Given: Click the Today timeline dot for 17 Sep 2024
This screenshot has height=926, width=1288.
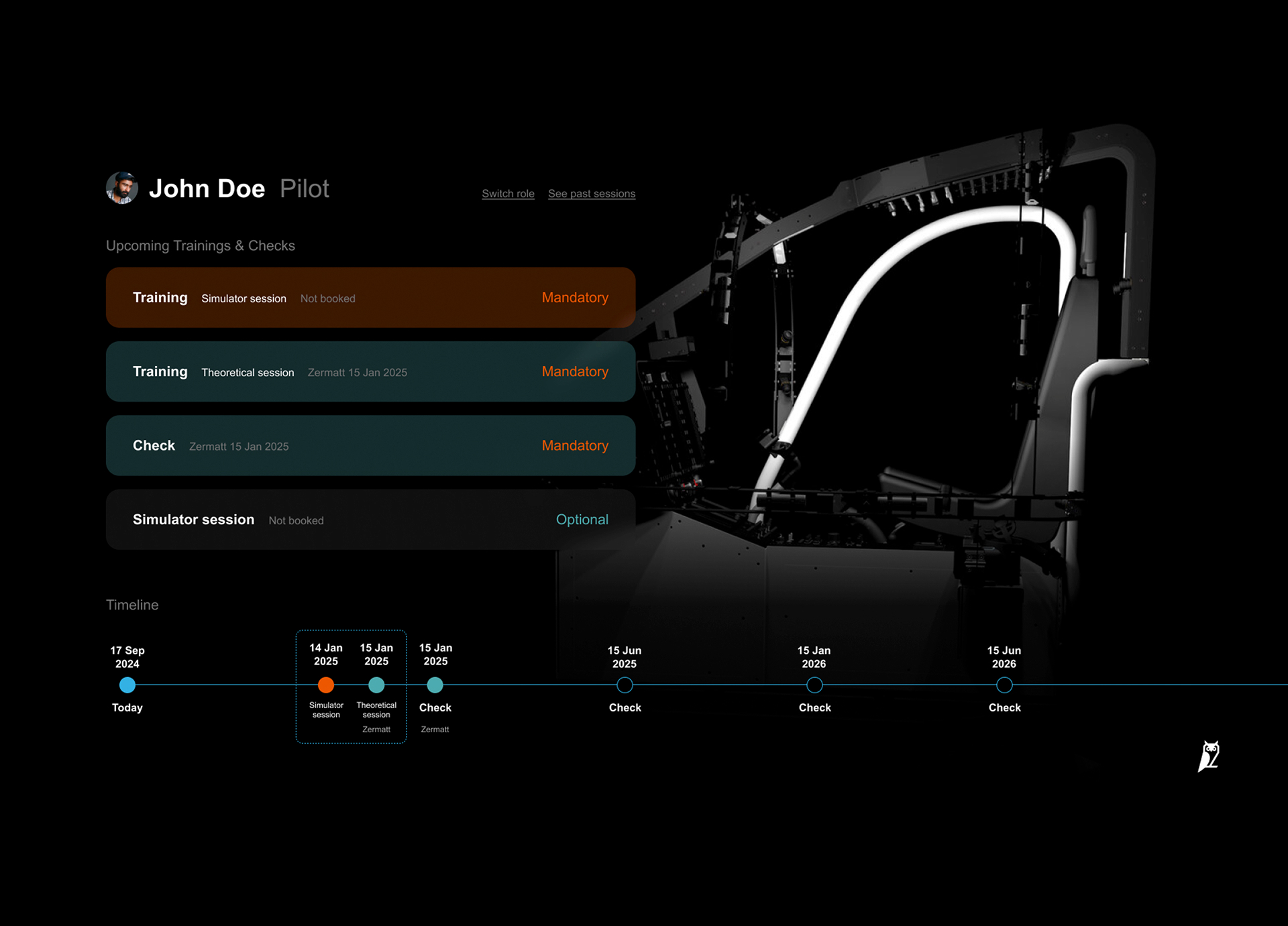Looking at the screenshot, I should coord(127,685).
